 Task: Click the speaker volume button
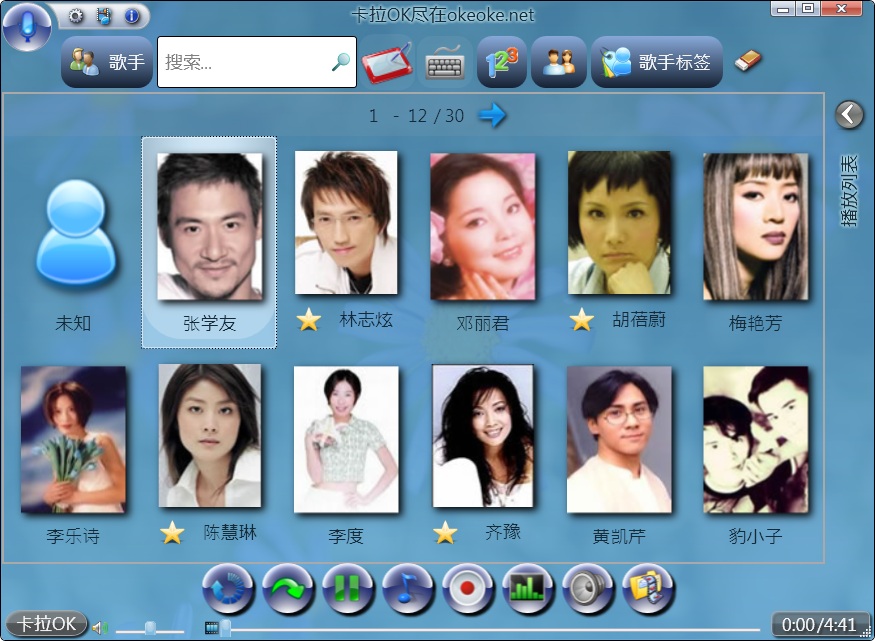point(588,588)
